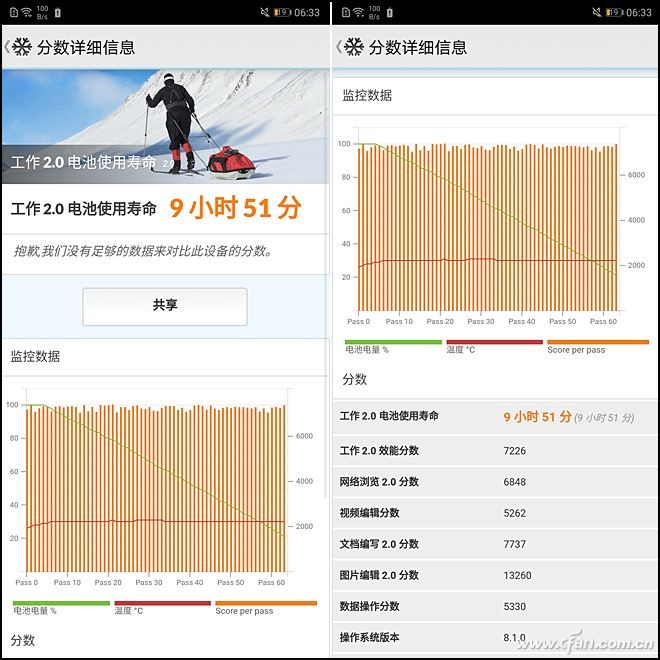Open the 网络浏览 2.0 分数 row

495,482
